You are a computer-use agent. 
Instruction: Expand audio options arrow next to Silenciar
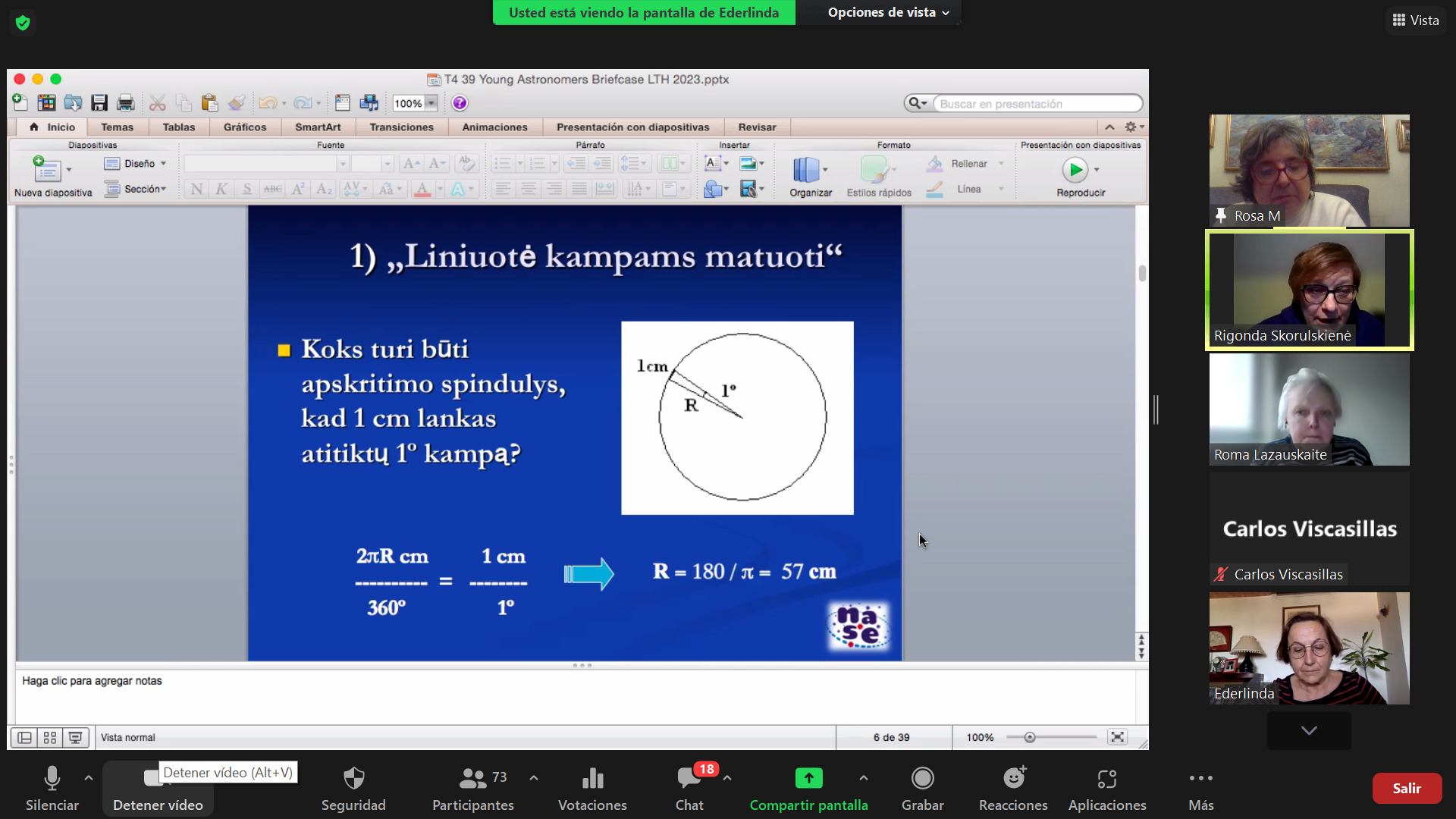coord(89,778)
